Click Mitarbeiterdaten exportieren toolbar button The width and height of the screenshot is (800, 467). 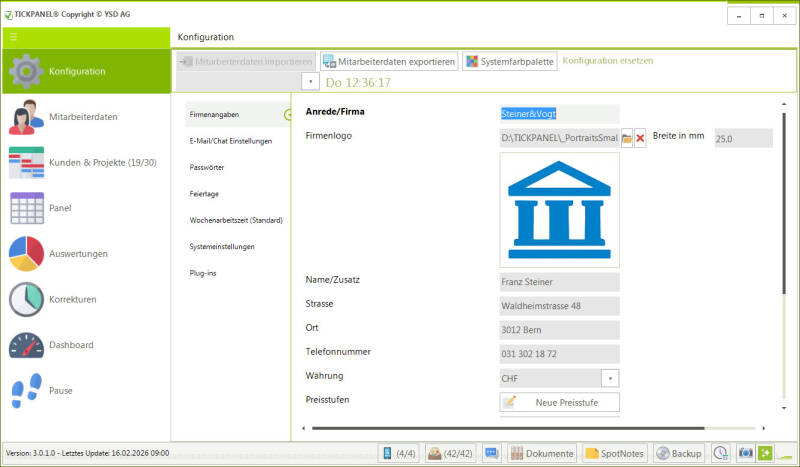(389, 61)
